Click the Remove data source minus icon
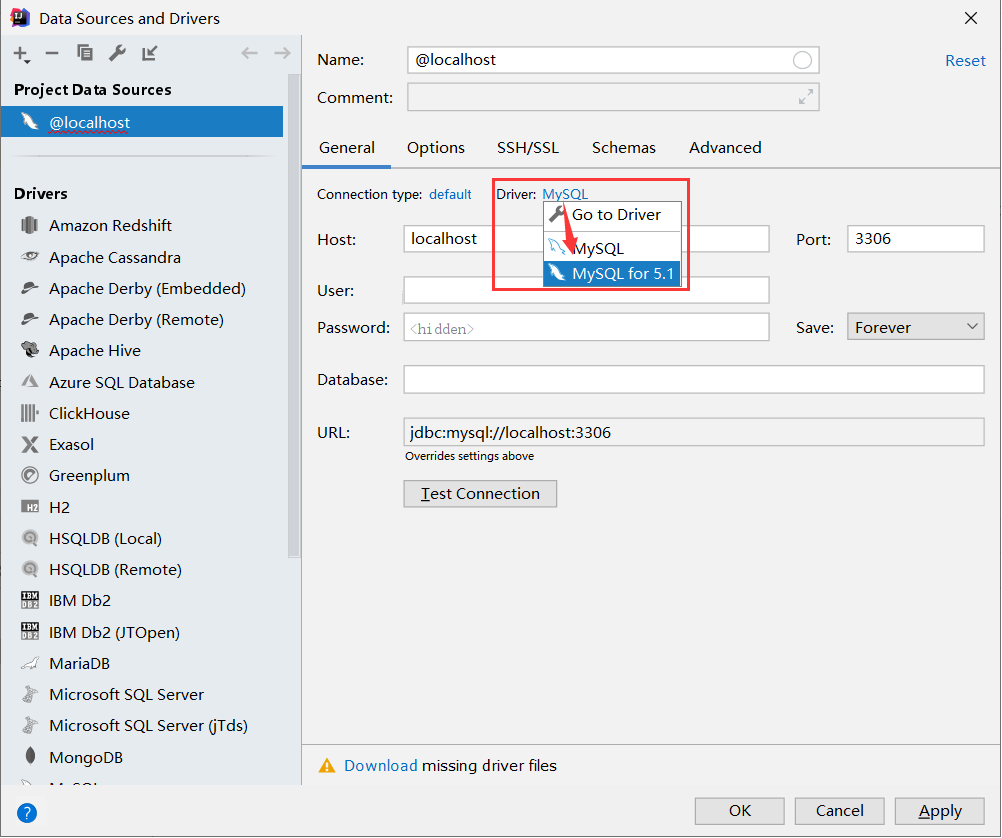 click(52, 53)
